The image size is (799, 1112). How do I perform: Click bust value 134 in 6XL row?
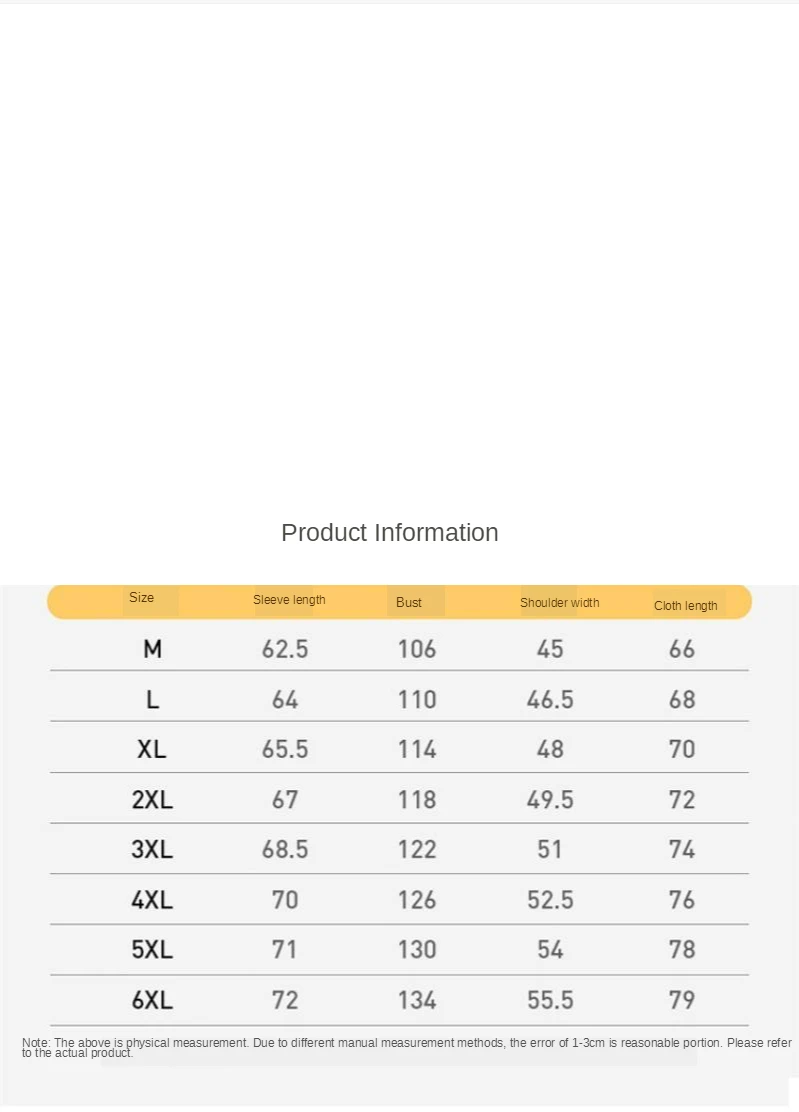click(417, 1000)
